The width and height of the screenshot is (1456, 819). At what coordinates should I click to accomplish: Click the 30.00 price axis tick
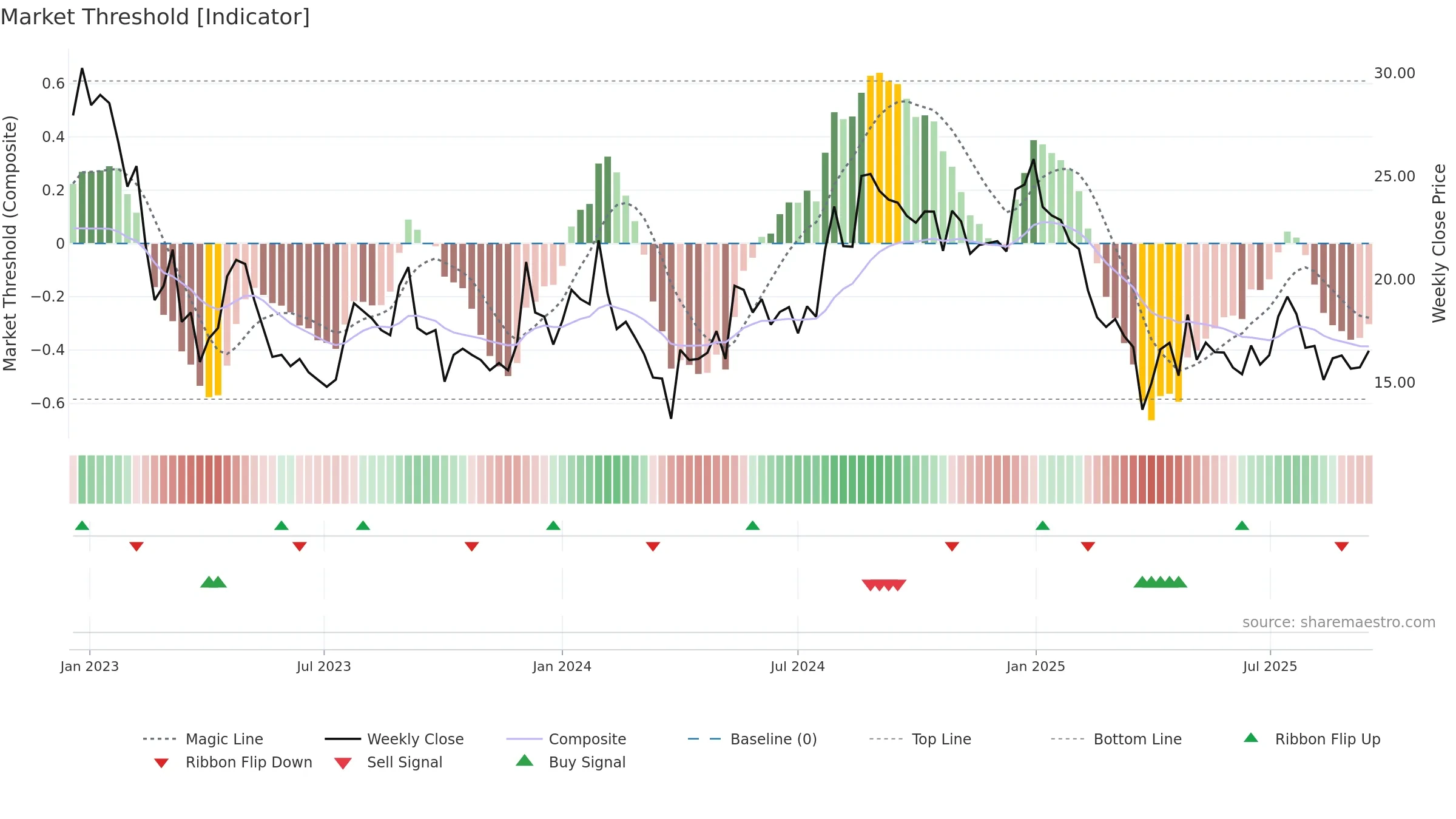point(1395,73)
